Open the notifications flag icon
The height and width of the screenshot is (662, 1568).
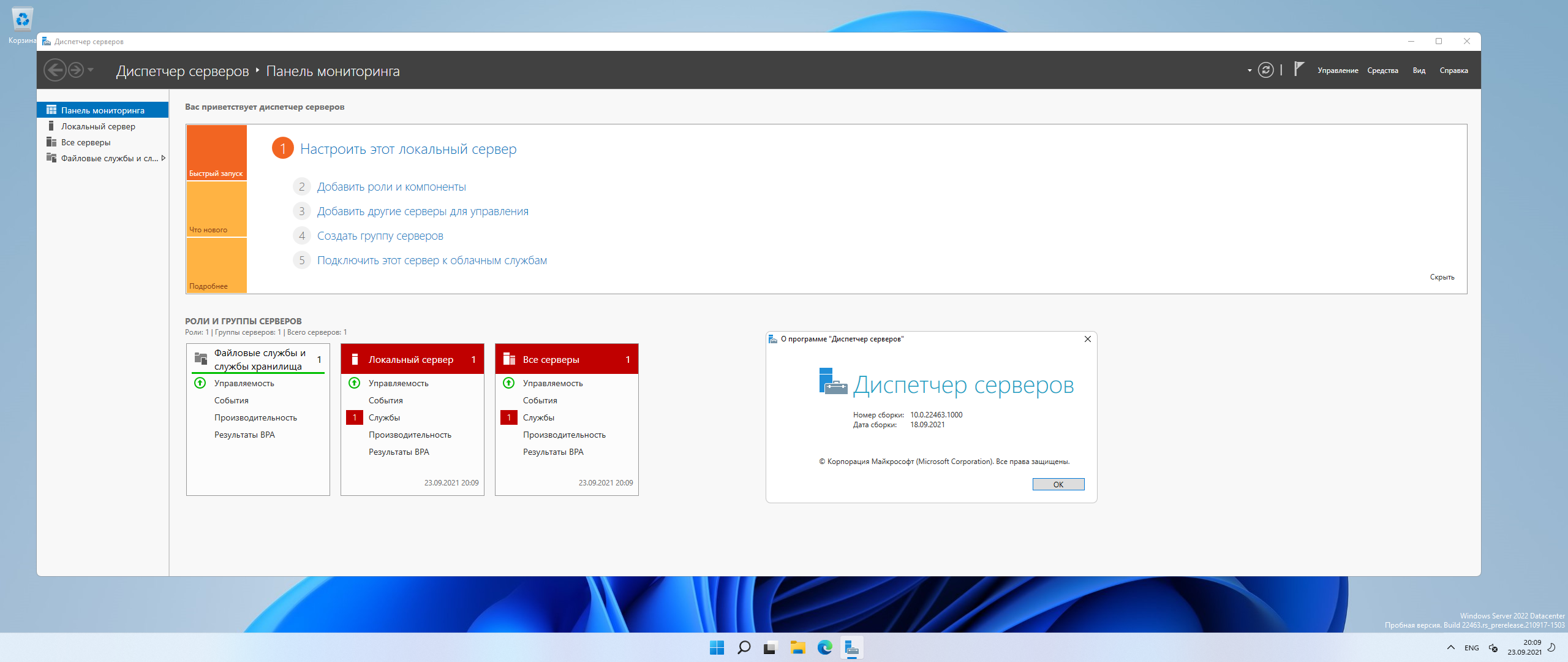tap(1298, 69)
